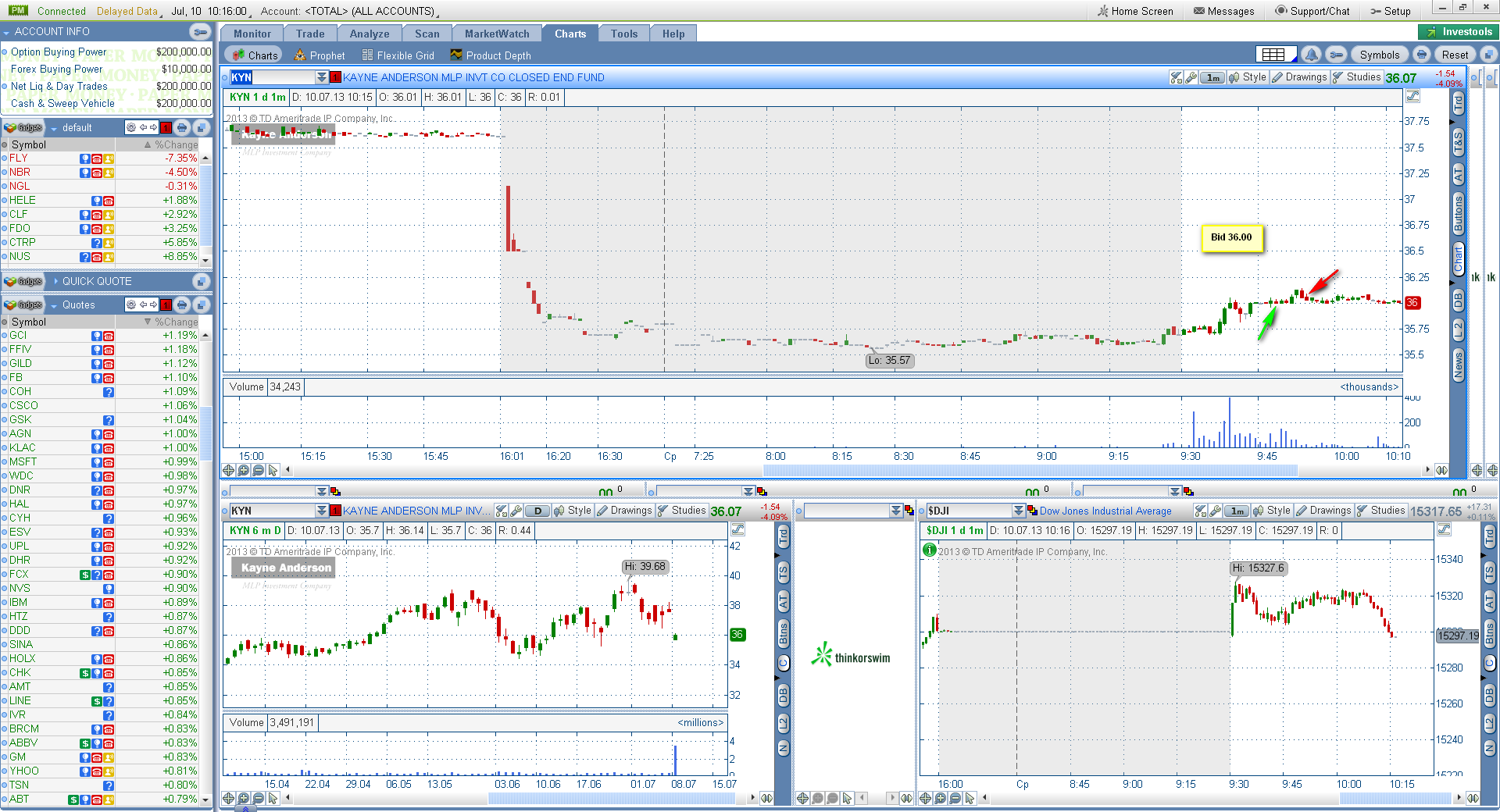The width and height of the screenshot is (1500, 812).
Task: Open quick study icon on main KYN chart
Action: (x=1177, y=77)
